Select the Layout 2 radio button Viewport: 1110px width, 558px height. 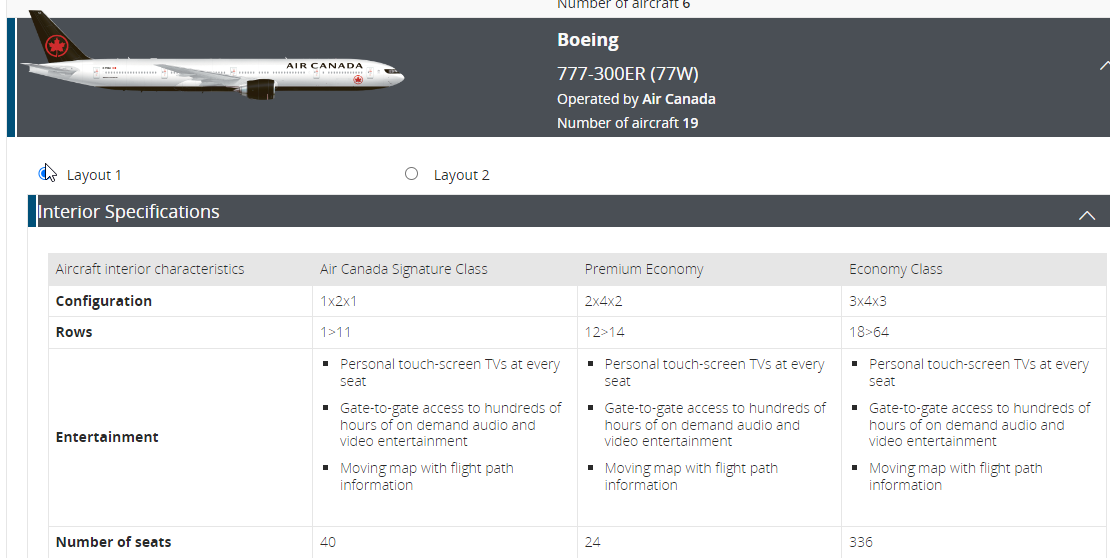(x=411, y=174)
